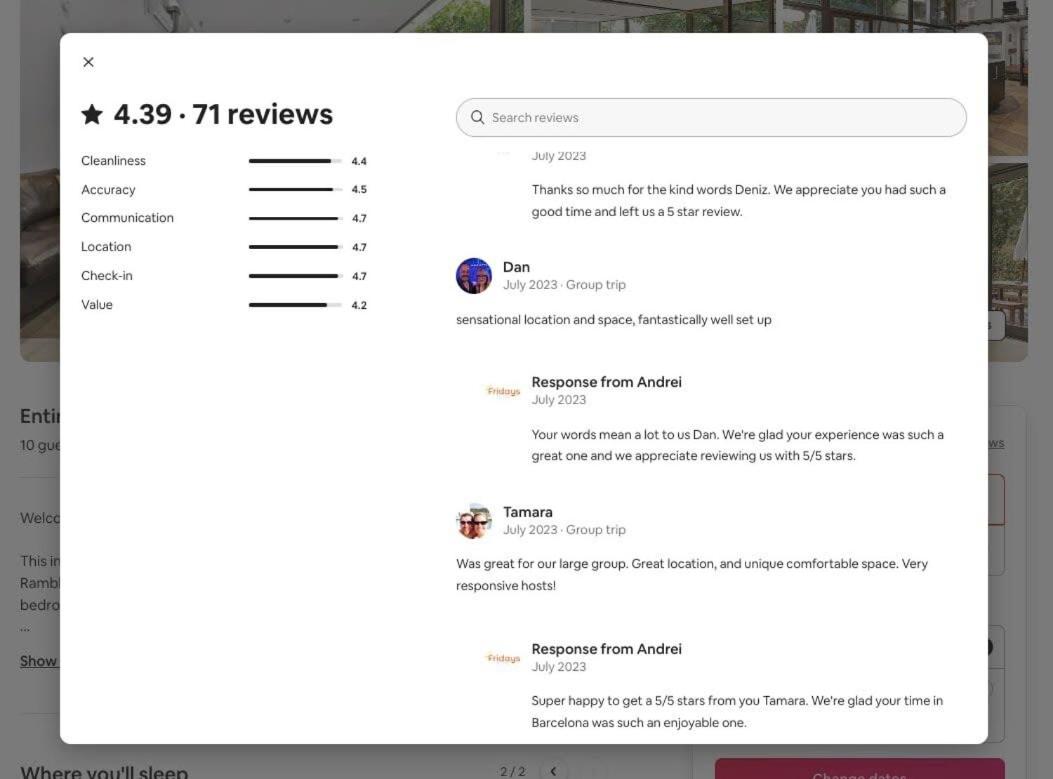
Task: Click the black star icon beside 4.39
Action: pyautogui.click(x=92, y=114)
